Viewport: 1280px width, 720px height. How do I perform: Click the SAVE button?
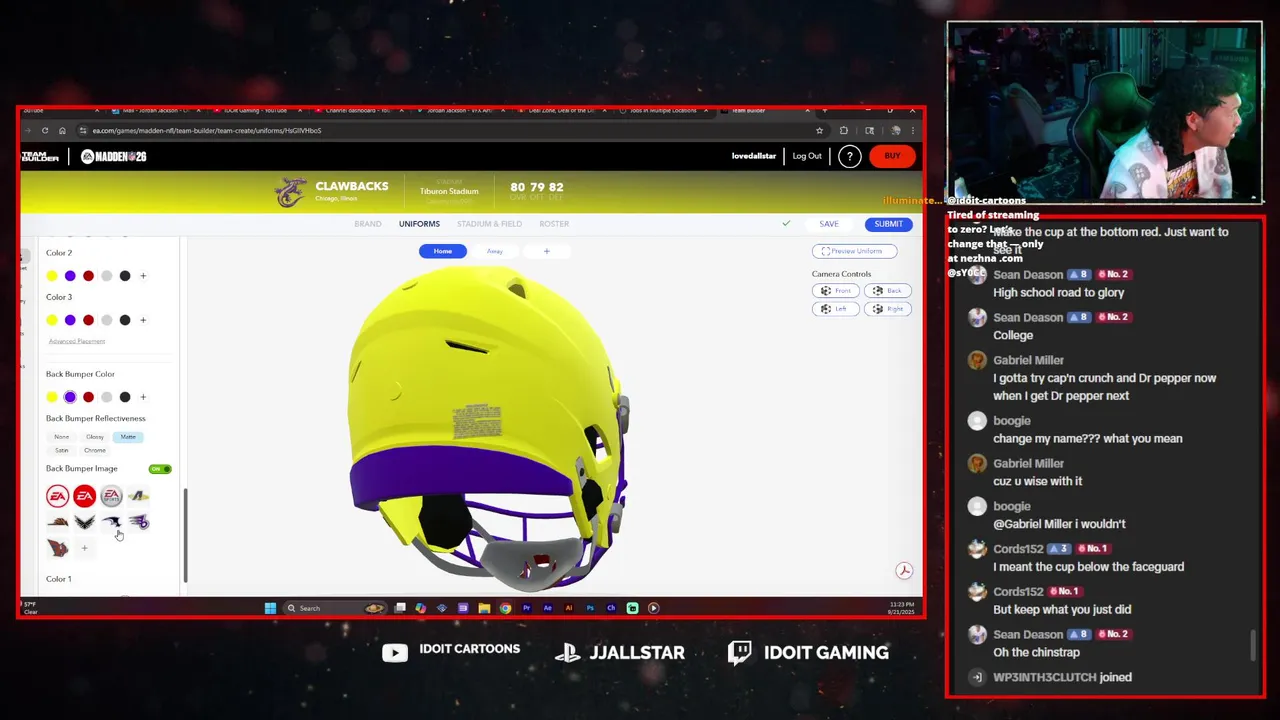(829, 224)
